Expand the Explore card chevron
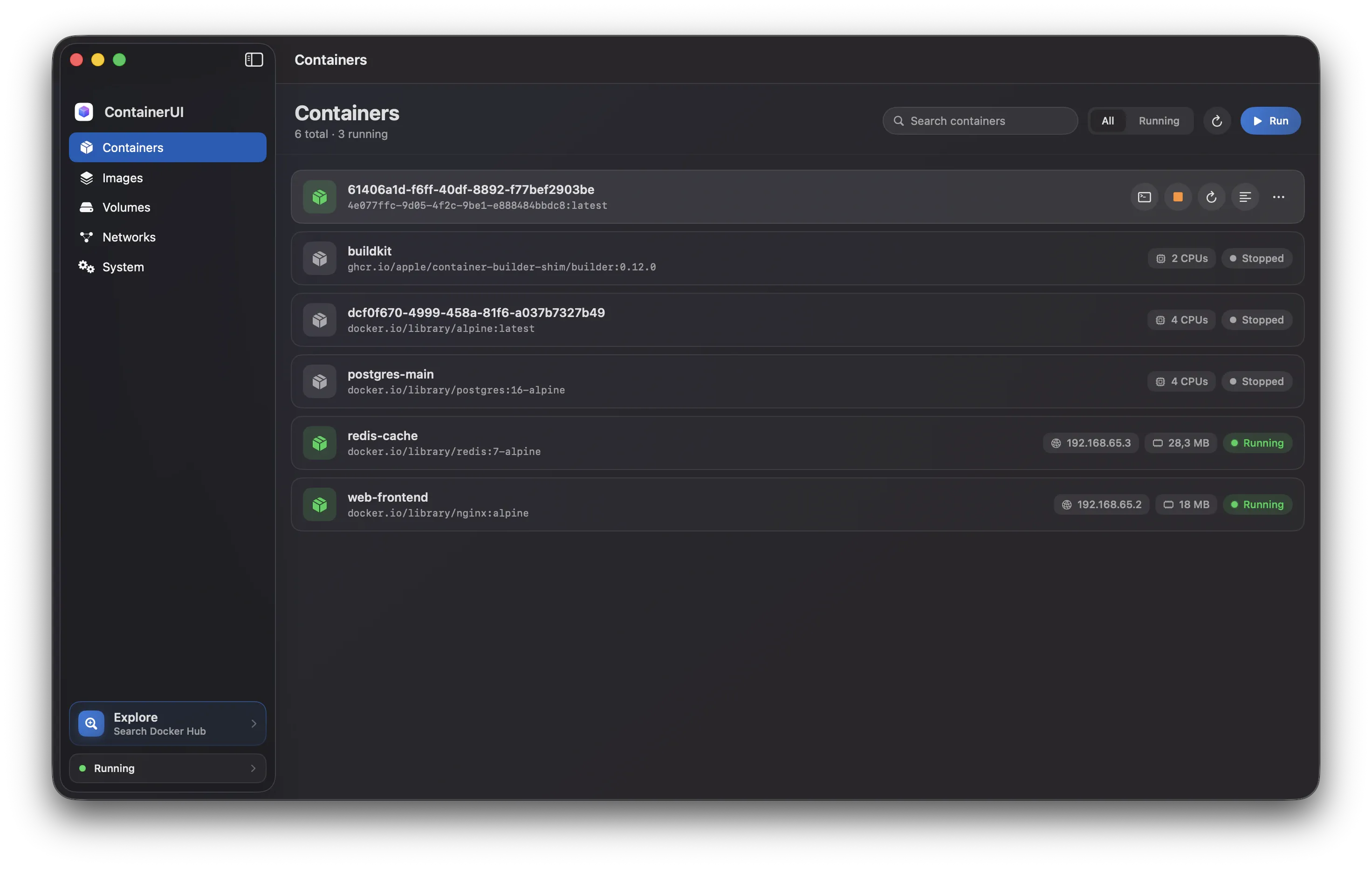This screenshot has height=869, width=1372. point(254,724)
